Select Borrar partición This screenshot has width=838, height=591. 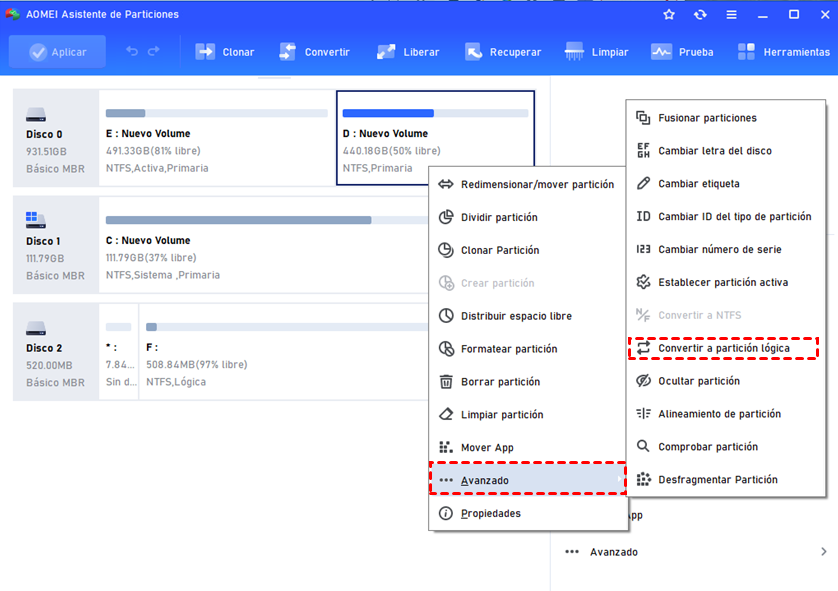[x=528, y=382]
